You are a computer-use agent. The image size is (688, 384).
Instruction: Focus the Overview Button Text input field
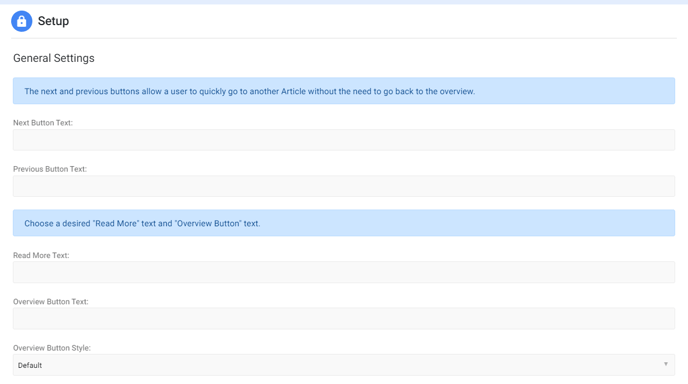pos(344,319)
